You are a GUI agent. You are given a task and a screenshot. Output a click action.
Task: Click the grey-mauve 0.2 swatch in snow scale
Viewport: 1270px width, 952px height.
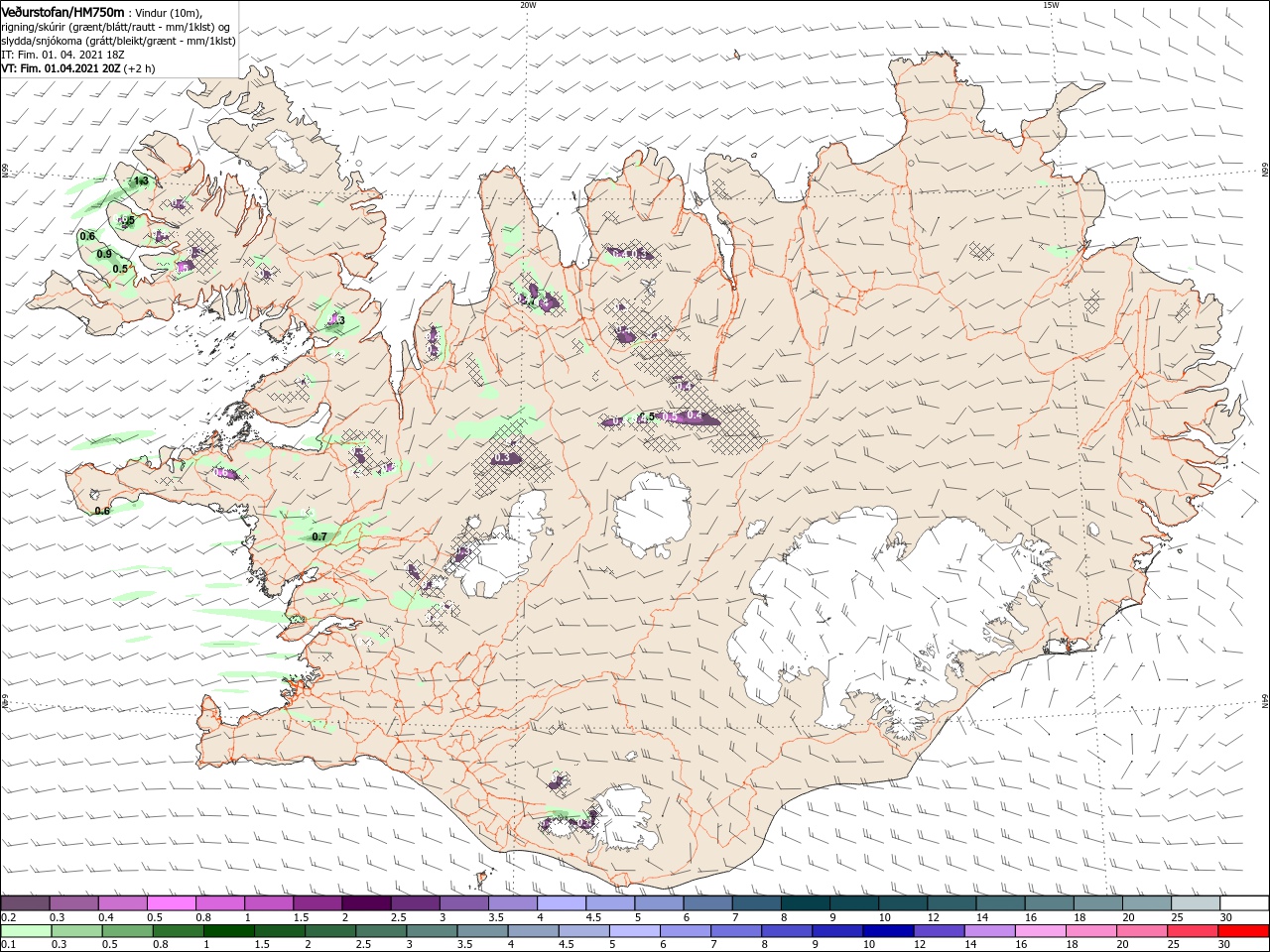point(26,903)
